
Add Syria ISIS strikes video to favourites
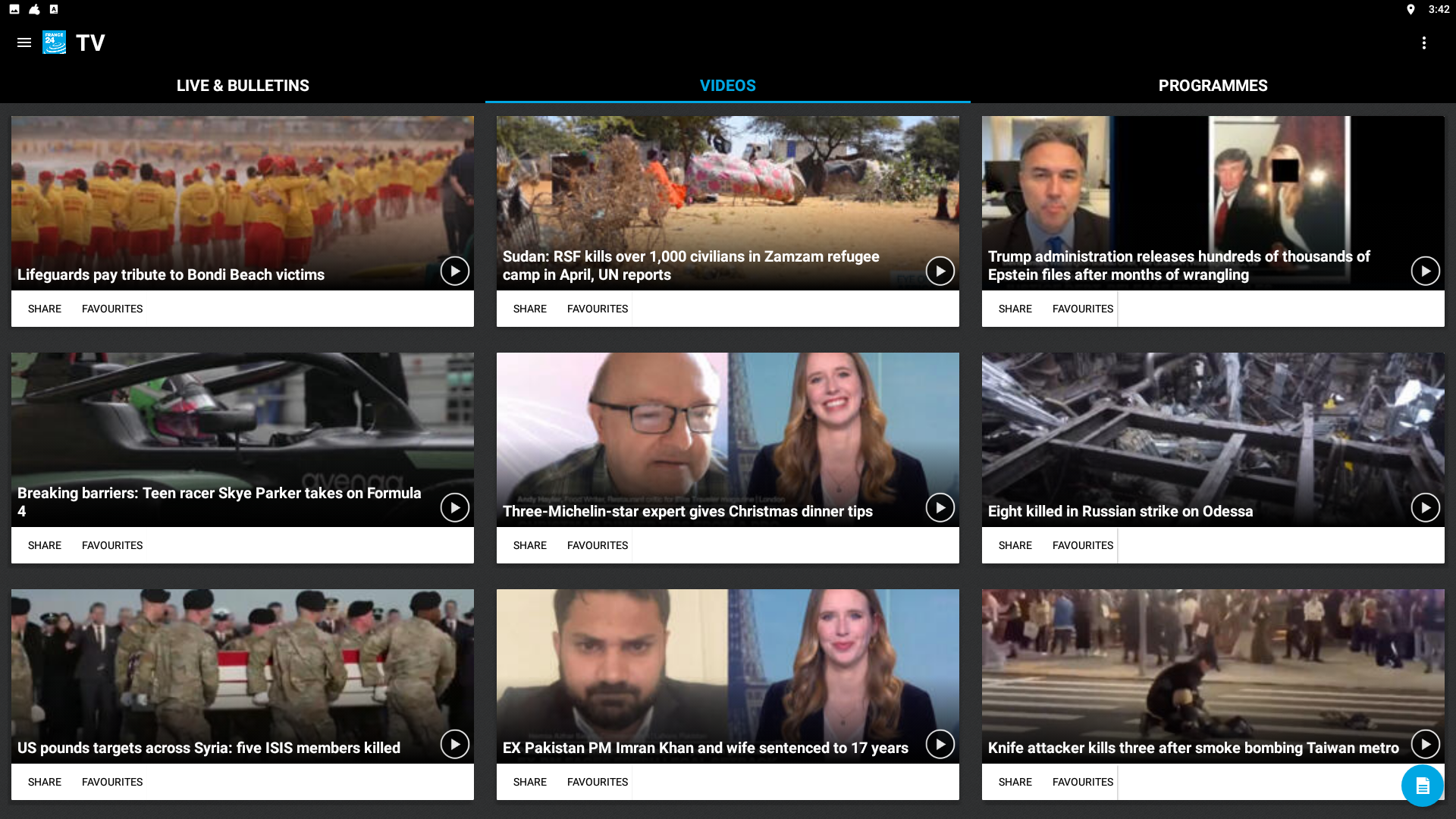(x=112, y=782)
